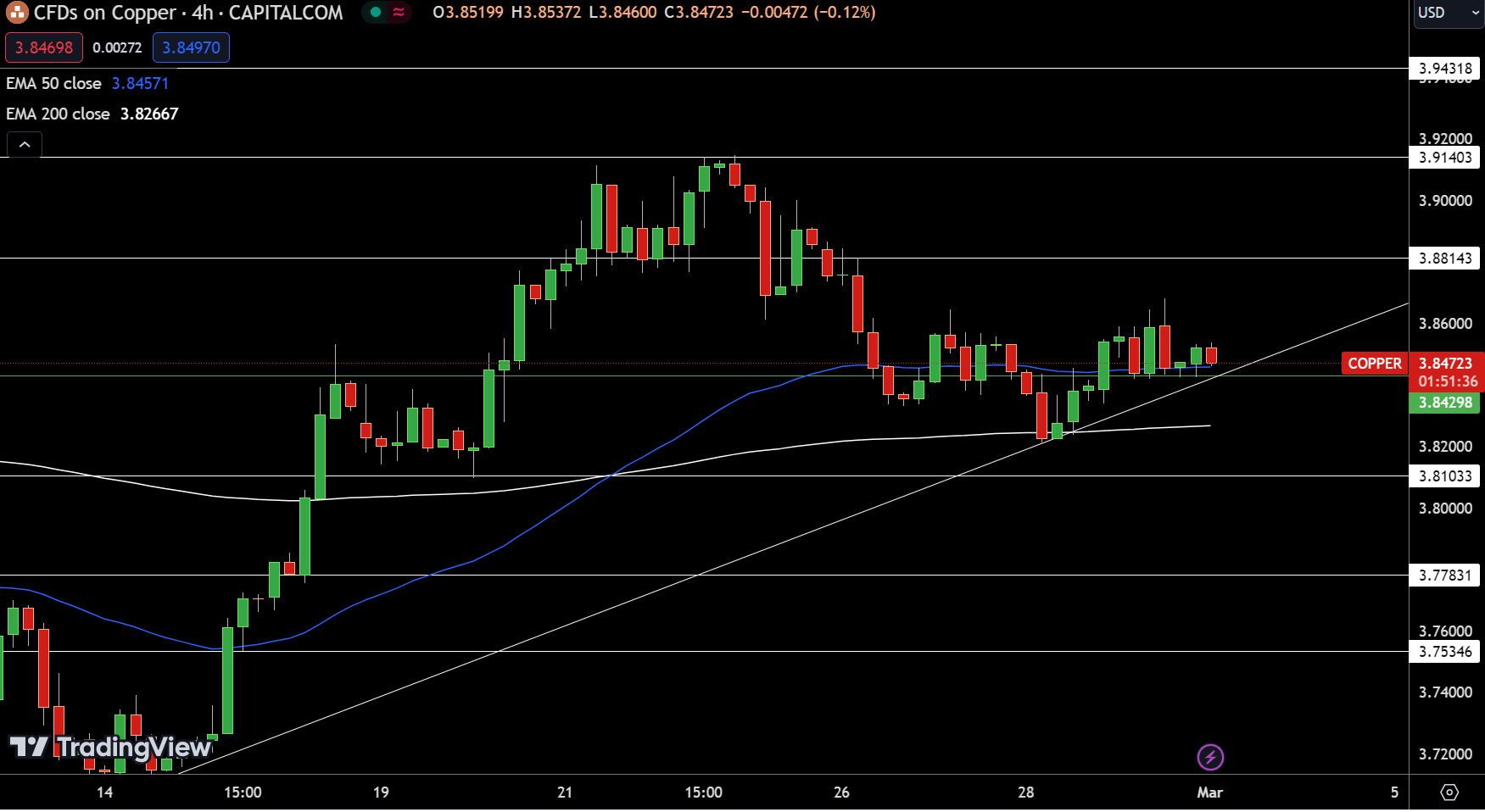Click the green market status dot

coord(375,13)
